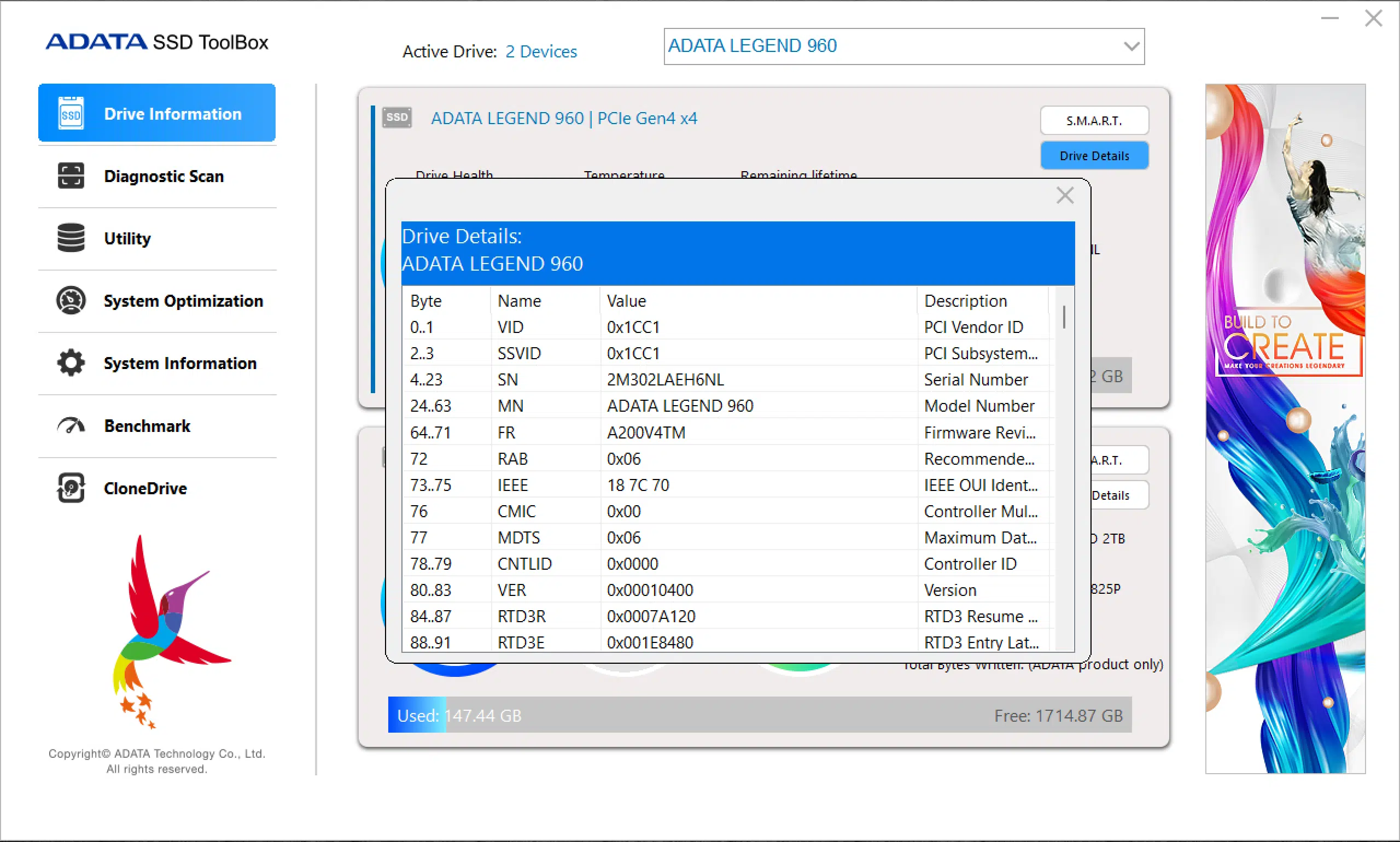Click the Model Number description cell
The image size is (1400, 842).
[x=979, y=406]
